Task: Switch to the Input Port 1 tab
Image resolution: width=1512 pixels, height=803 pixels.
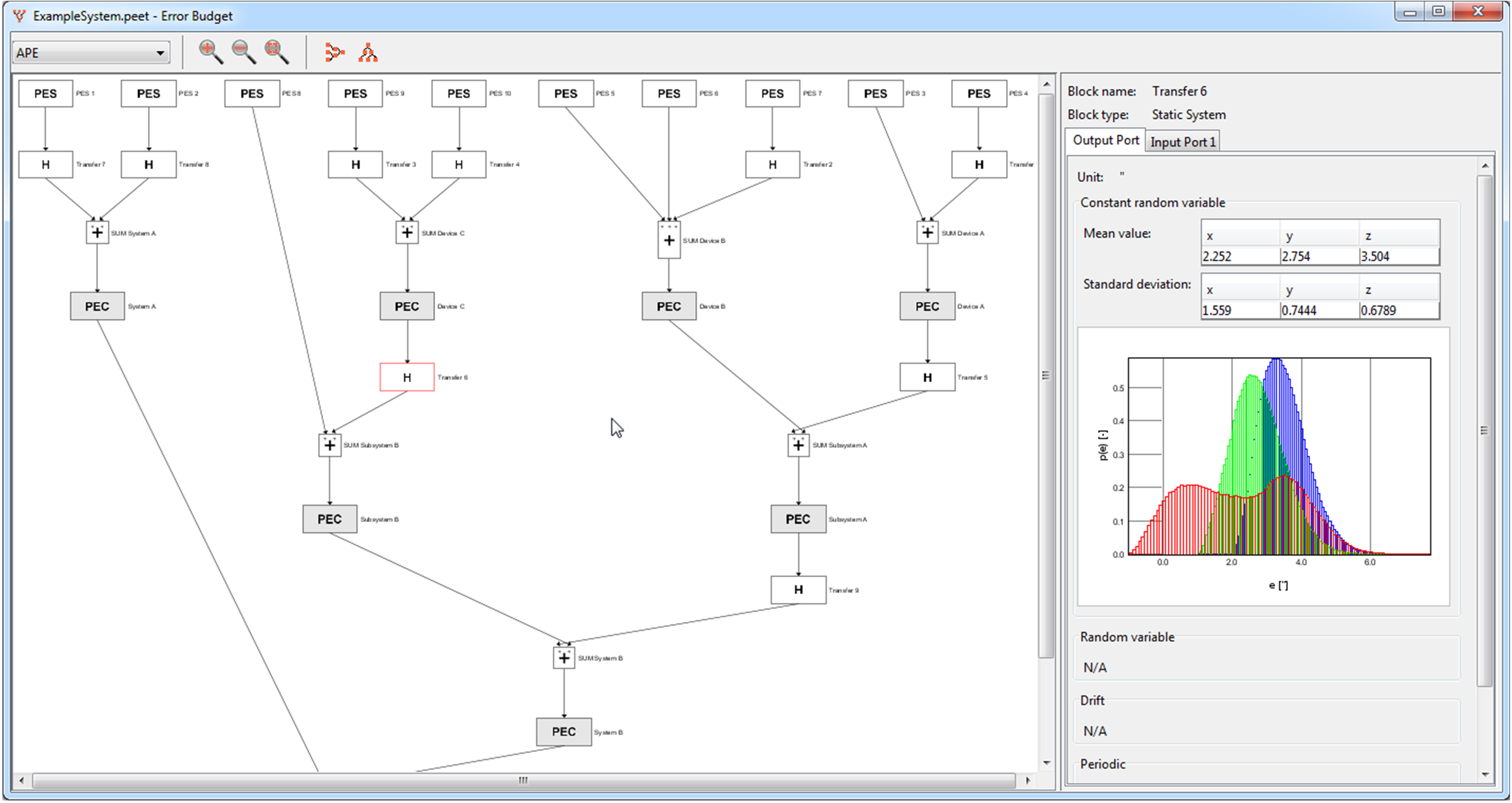Action: pyautogui.click(x=1182, y=141)
